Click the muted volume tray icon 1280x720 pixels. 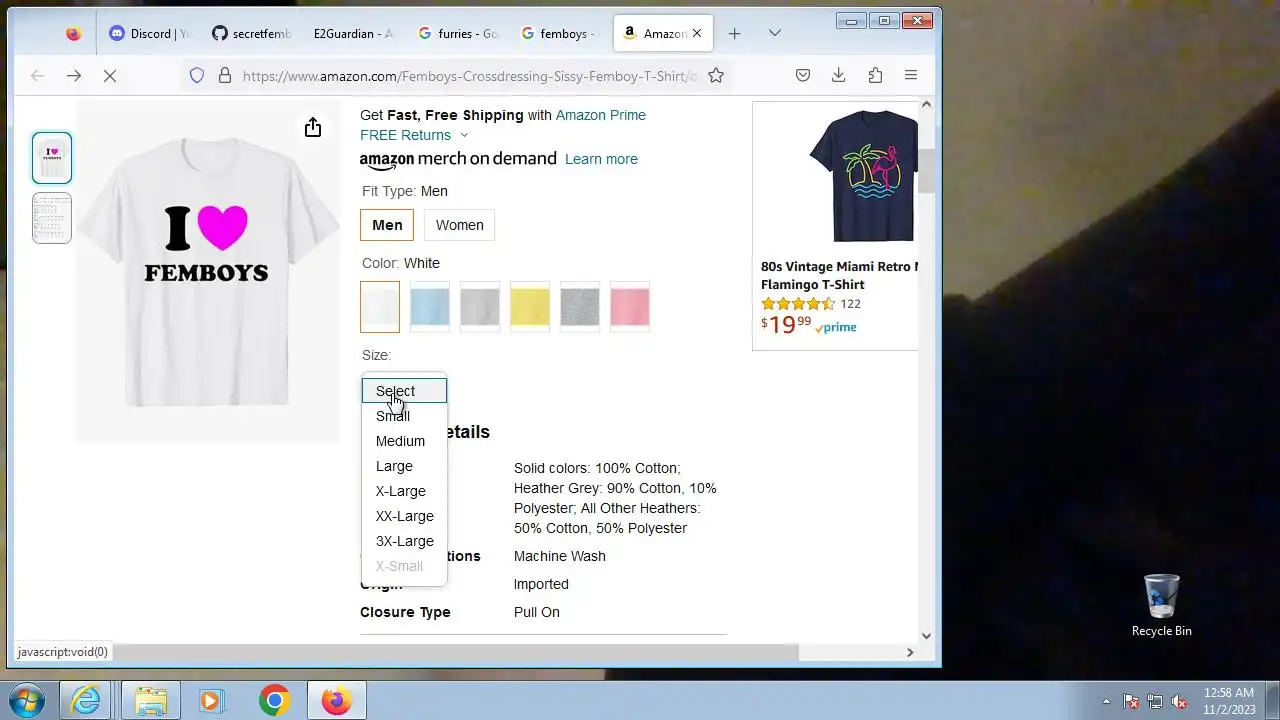(x=1179, y=701)
